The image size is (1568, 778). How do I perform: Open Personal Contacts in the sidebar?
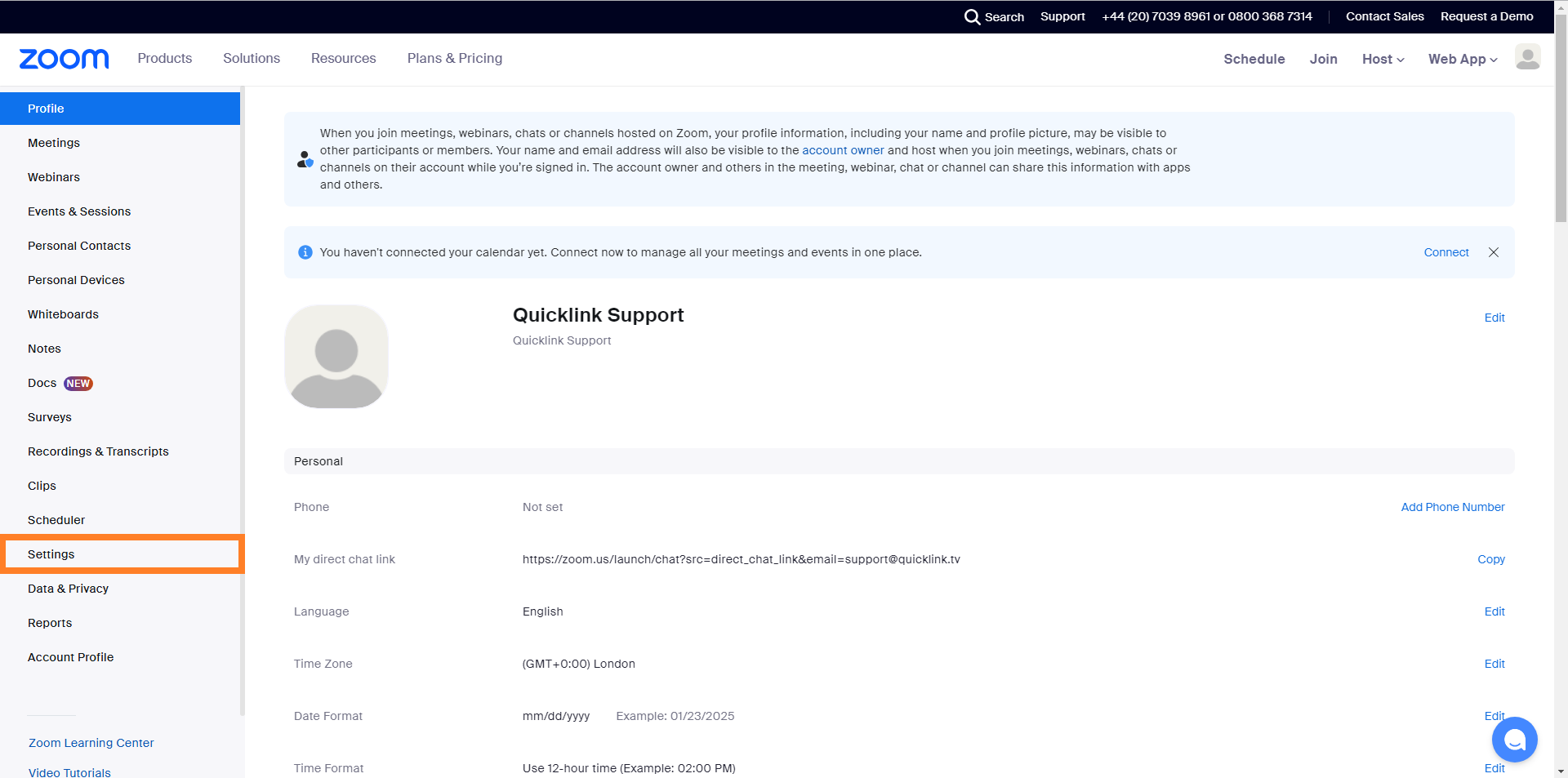pyautogui.click(x=120, y=246)
